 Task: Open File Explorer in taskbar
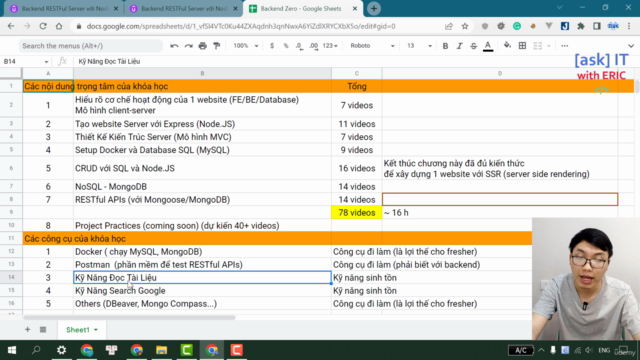tap(162, 350)
